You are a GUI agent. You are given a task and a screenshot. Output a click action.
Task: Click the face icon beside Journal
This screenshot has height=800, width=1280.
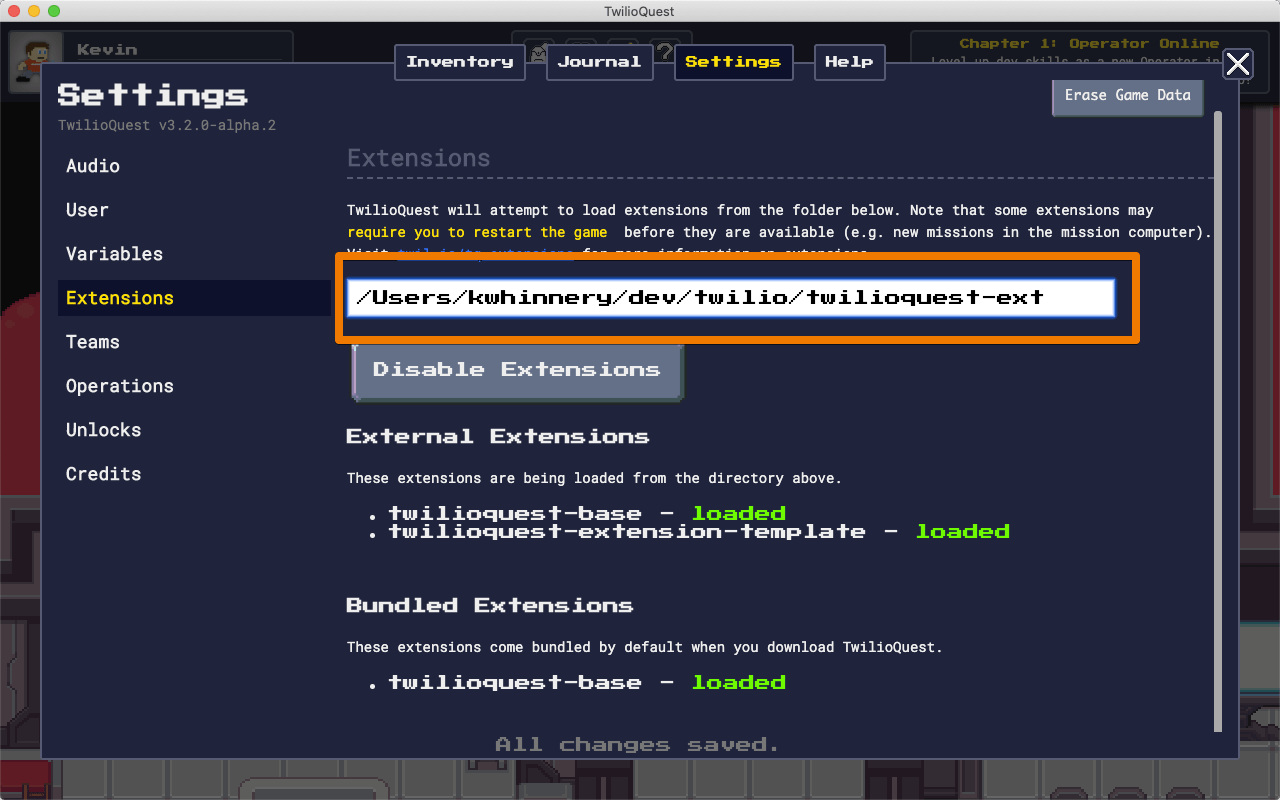point(538,53)
